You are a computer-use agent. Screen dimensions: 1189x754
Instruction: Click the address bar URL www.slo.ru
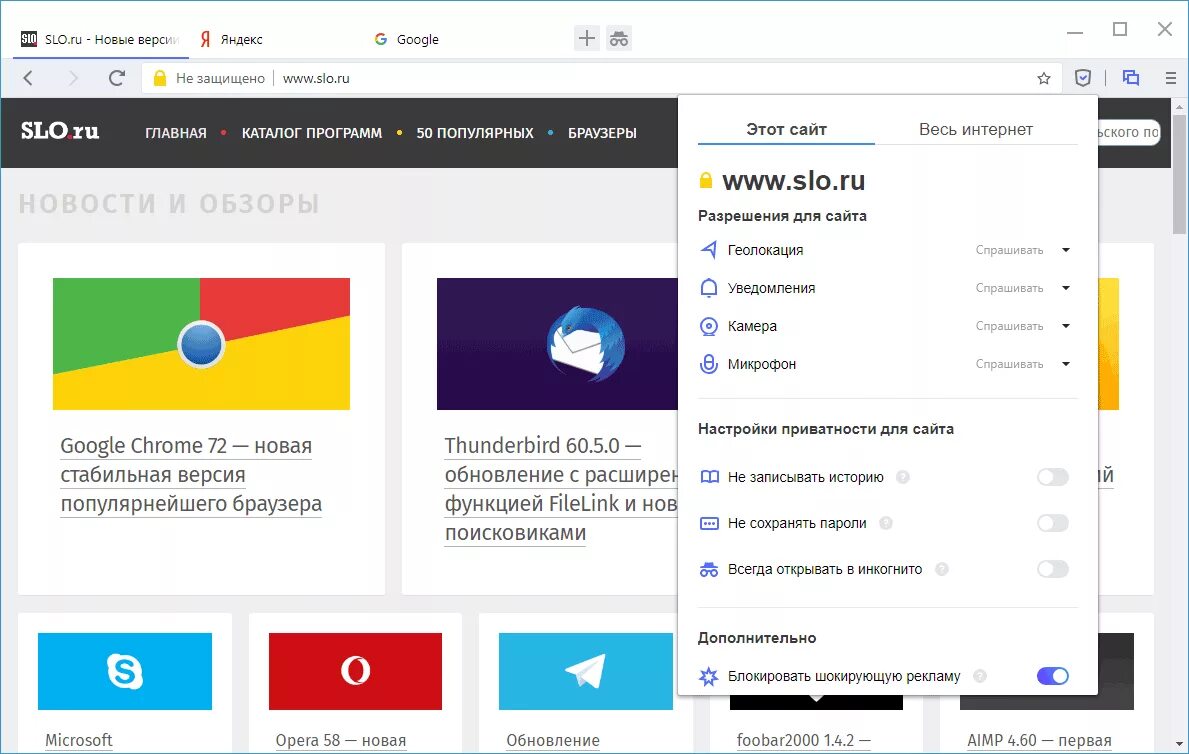click(x=316, y=78)
